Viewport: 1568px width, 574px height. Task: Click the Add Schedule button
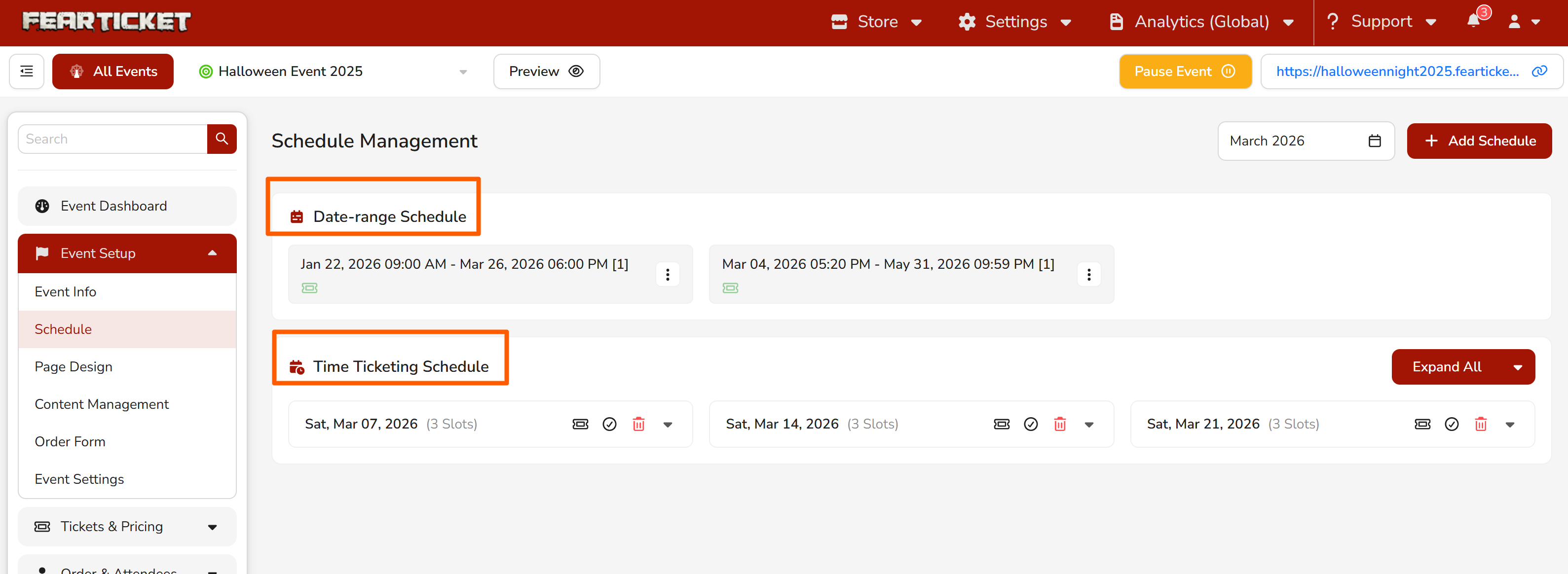pyautogui.click(x=1479, y=141)
